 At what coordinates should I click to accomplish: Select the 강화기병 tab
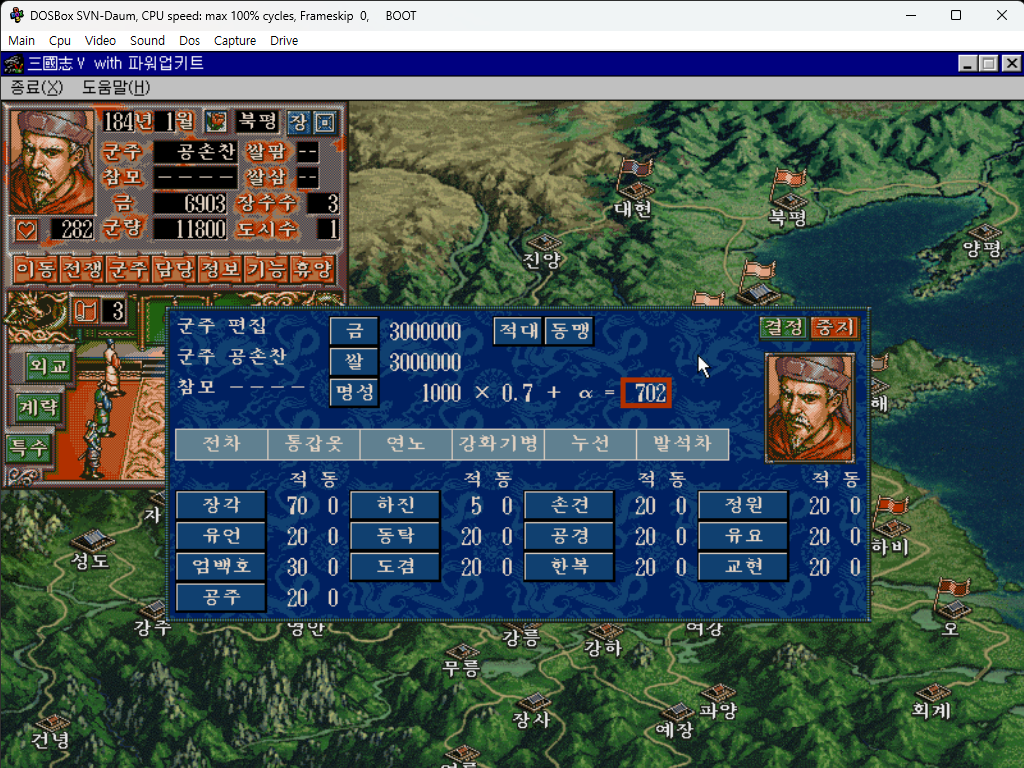click(x=498, y=444)
